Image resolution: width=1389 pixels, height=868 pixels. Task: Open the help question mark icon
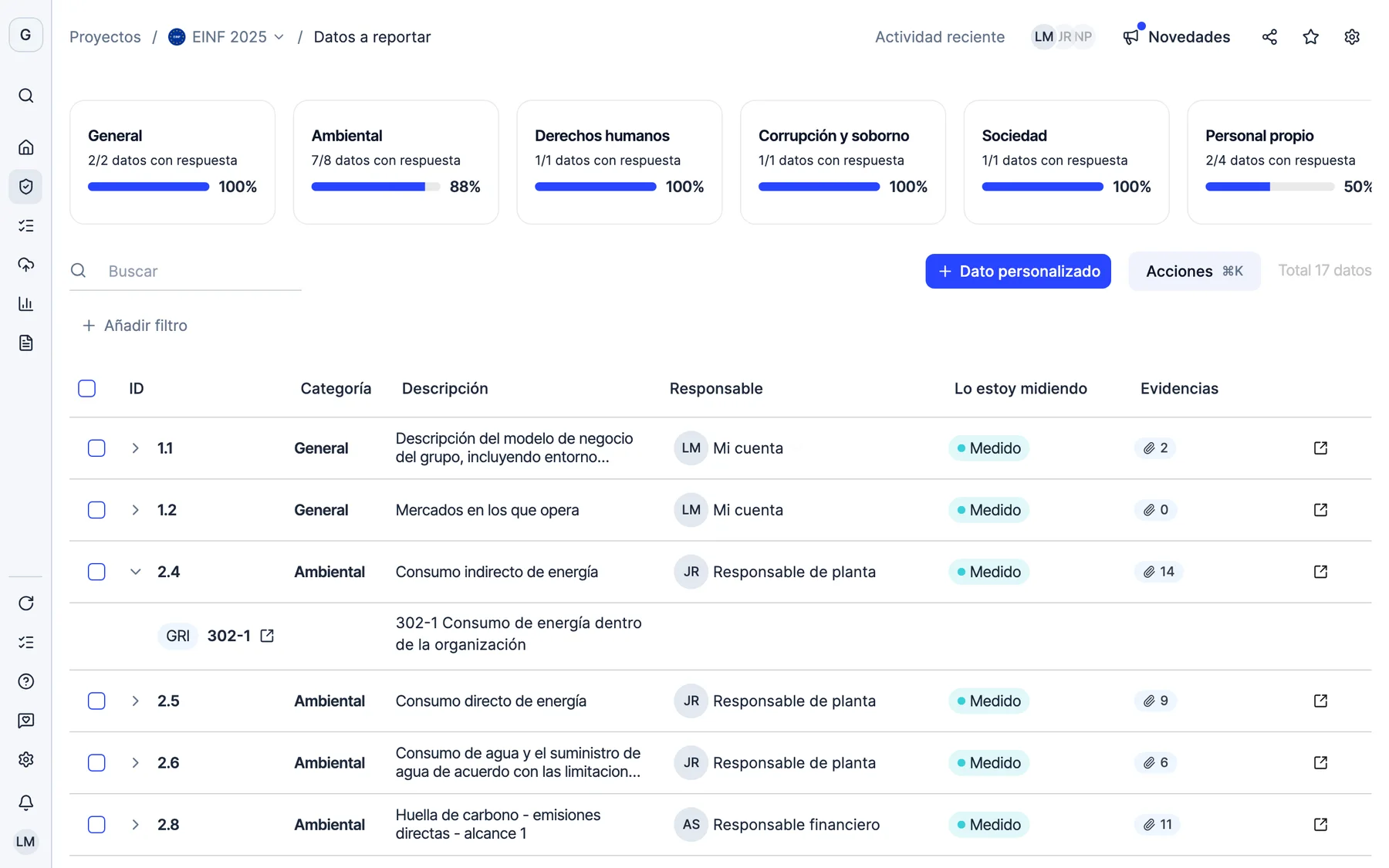(25, 681)
